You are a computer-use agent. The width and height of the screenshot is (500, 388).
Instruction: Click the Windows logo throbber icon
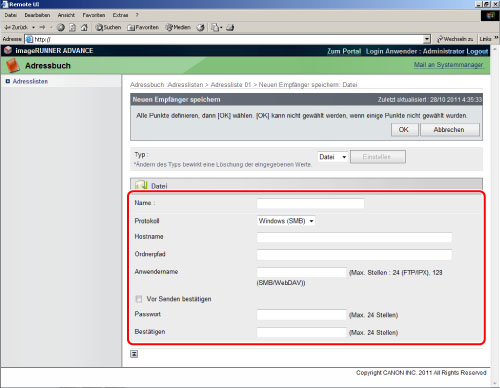coord(490,16)
